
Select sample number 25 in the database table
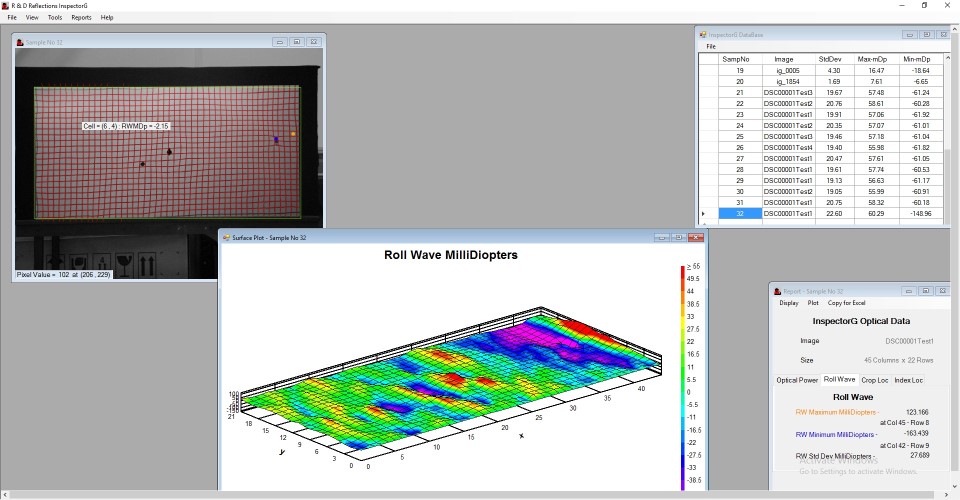[740, 136]
